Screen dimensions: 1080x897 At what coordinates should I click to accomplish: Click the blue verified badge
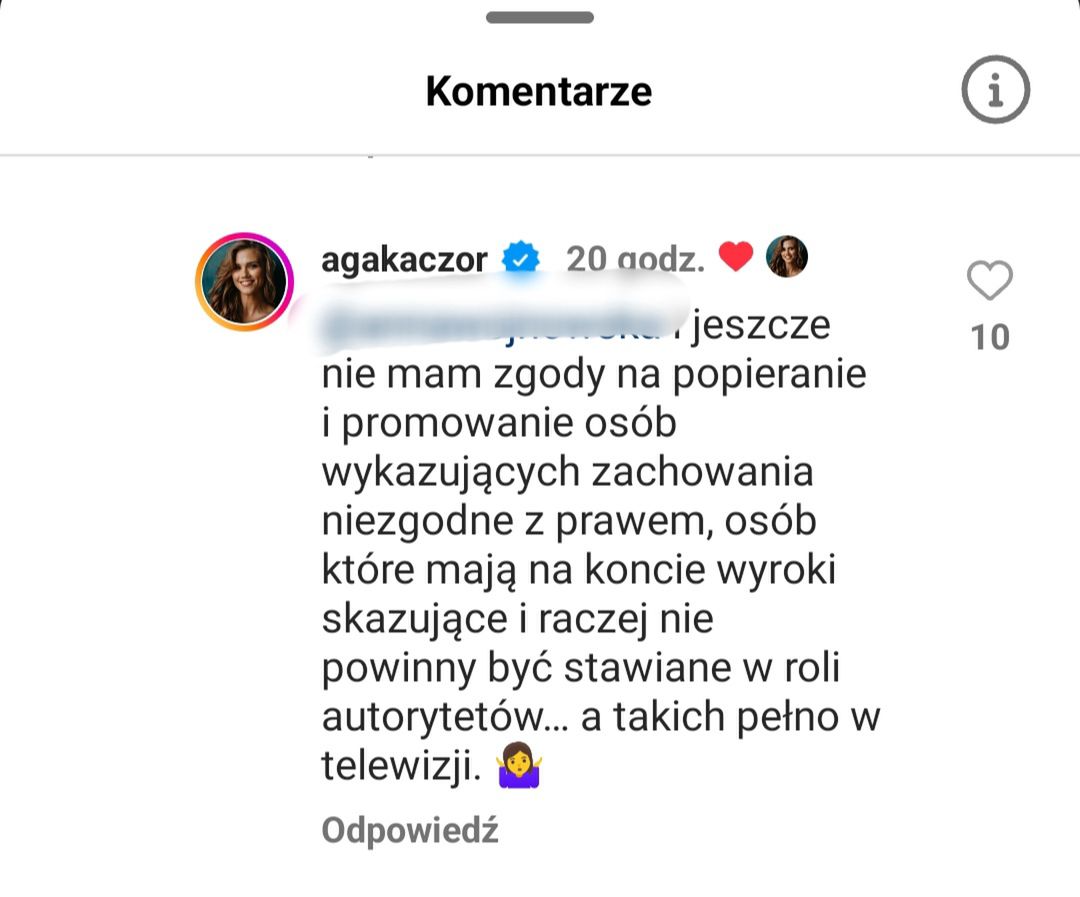pyautogui.click(x=520, y=259)
